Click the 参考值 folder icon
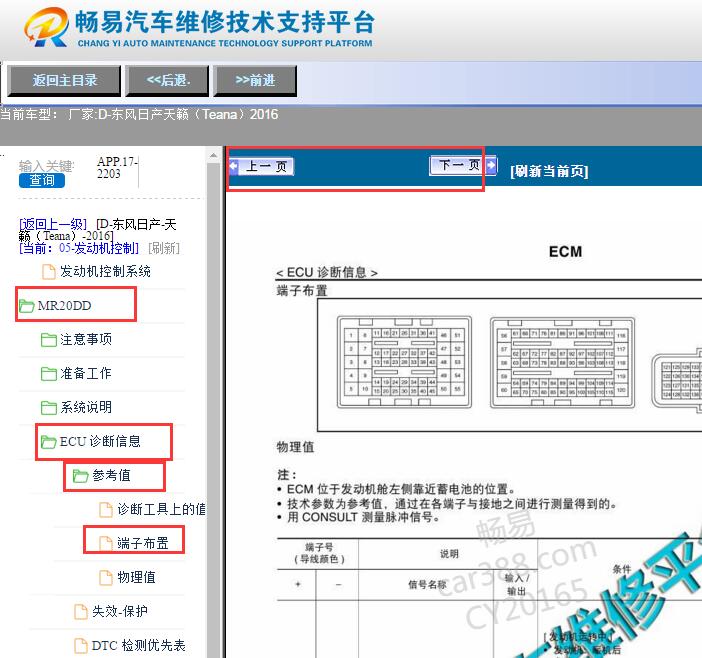Screen dimensions: 702x658 pos(81,476)
